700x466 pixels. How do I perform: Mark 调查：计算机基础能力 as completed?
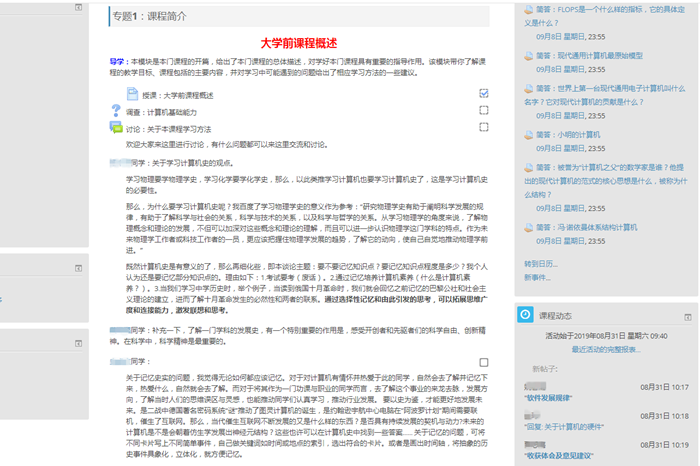(484, 111)
